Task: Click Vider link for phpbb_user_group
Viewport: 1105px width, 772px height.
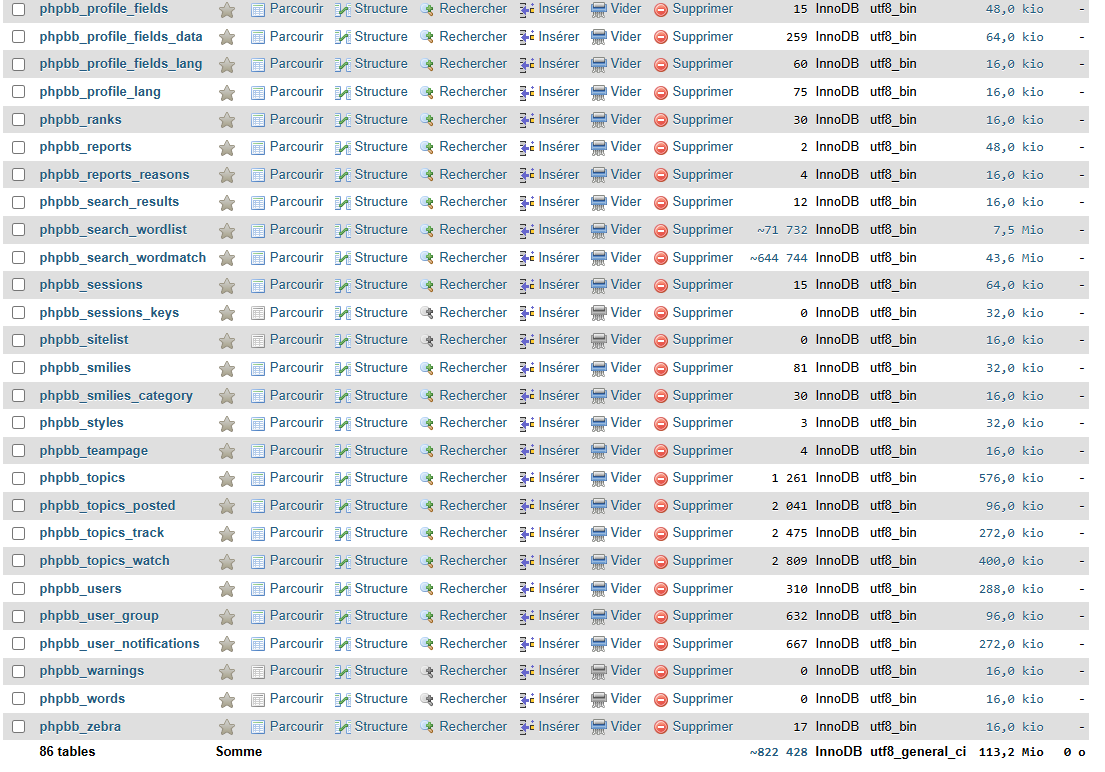Action: (x=626, y=616)
